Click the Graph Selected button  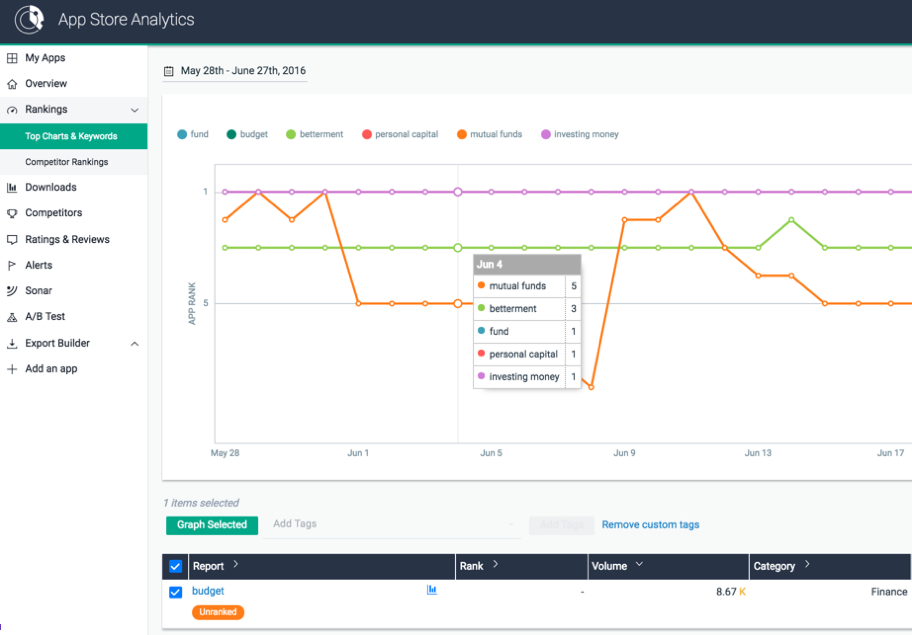212,525
